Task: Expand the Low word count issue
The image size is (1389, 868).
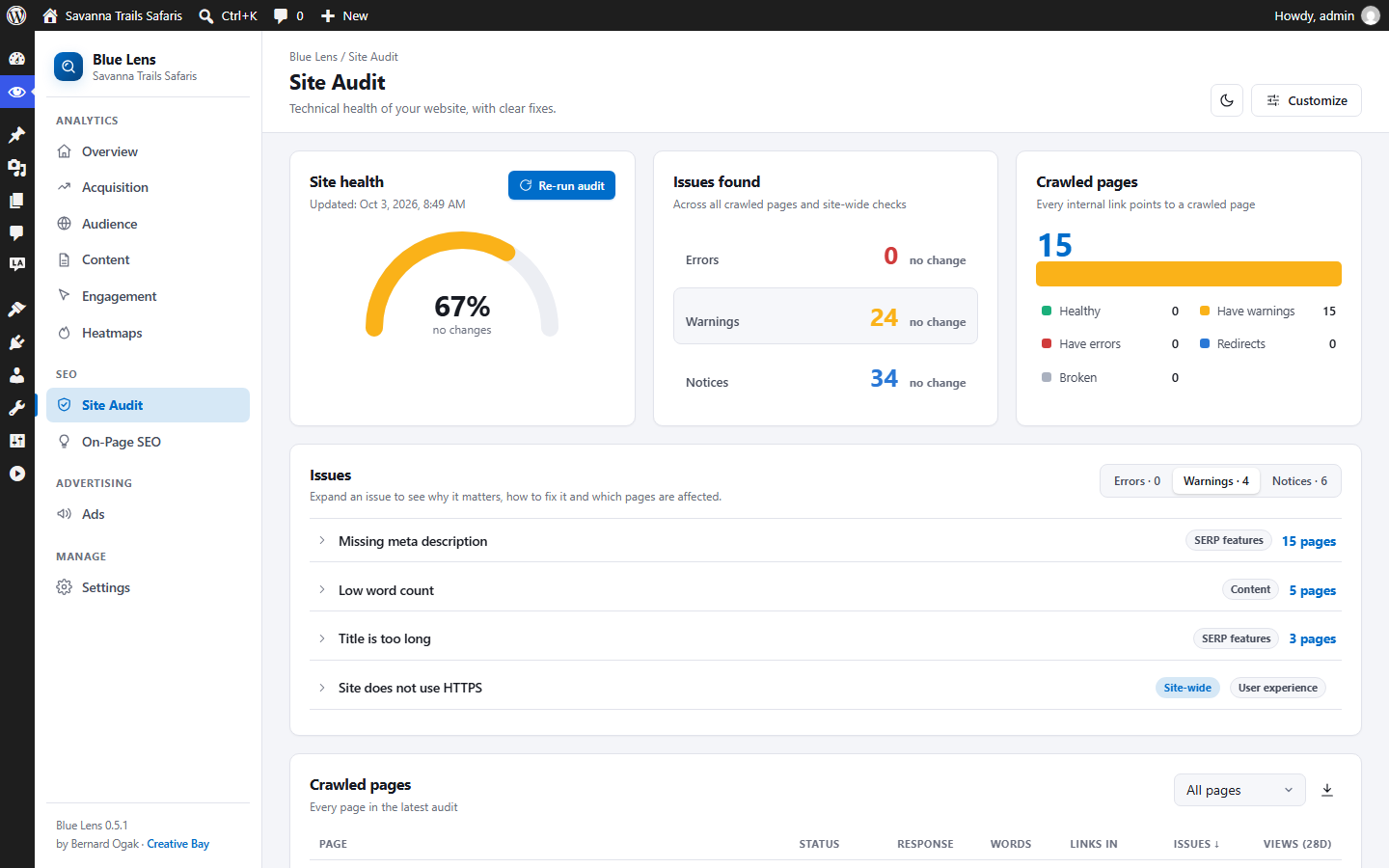Action: click(826, 590)
